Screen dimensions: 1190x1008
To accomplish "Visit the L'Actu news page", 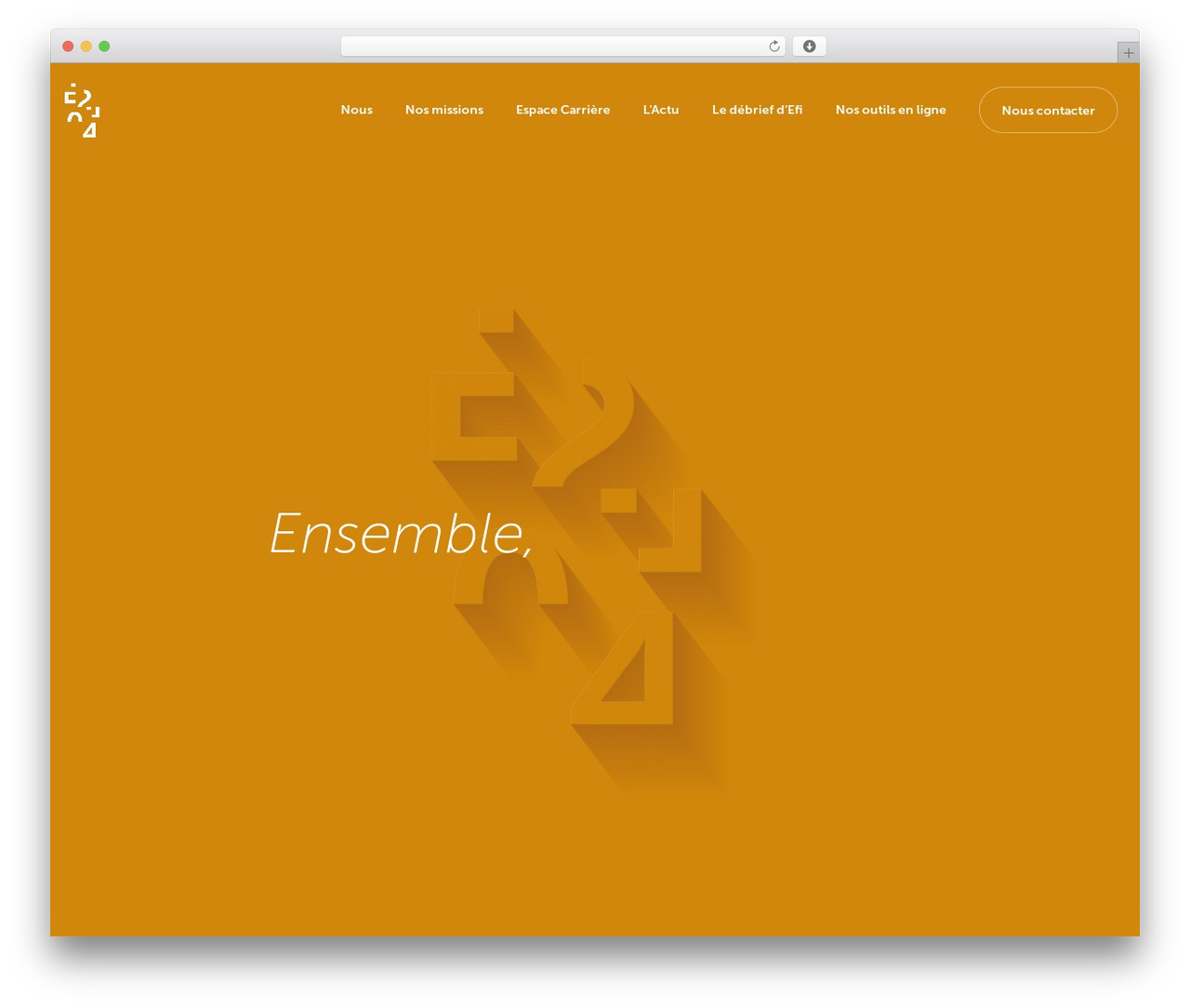I will click(x=661, y=110).
